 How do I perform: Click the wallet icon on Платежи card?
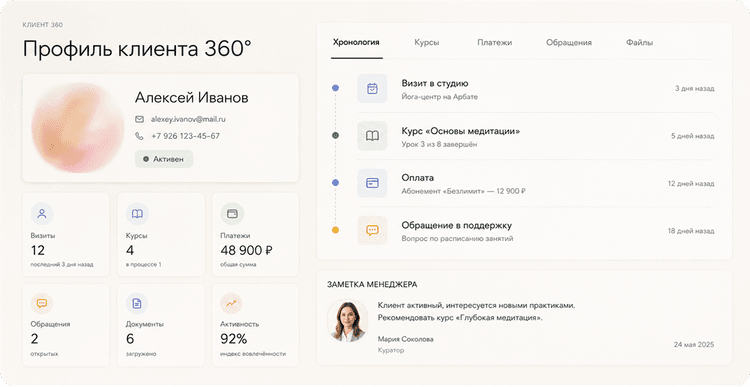[x=232, y=213]
